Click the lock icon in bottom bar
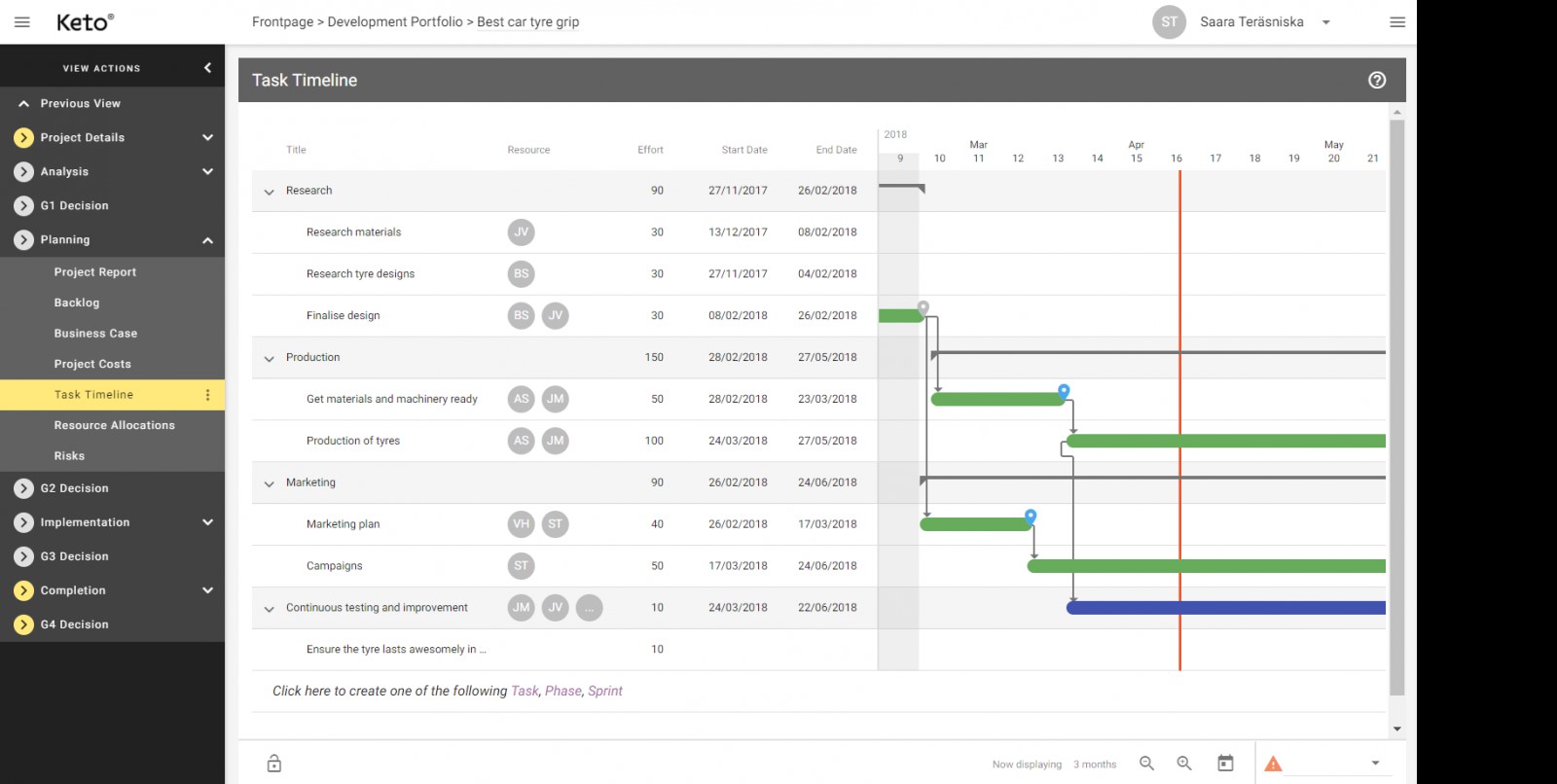The height and width of the screenshot is (784, 1557). (x=274, y=764)
